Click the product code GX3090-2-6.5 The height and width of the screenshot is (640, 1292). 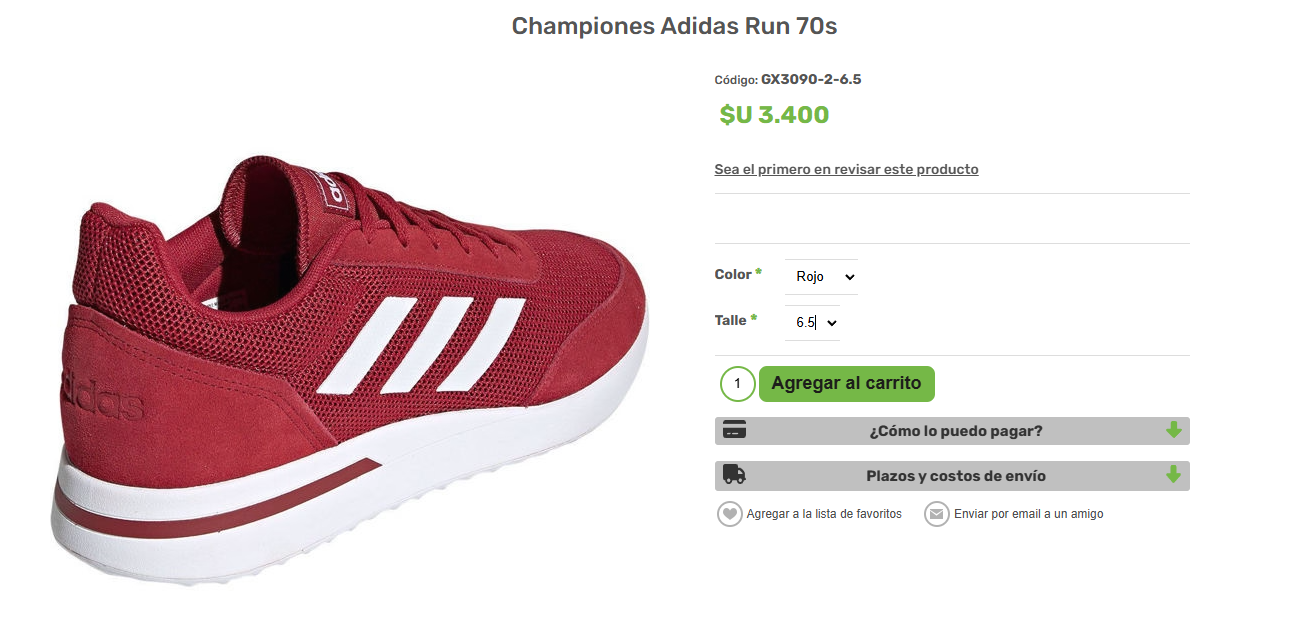click(x=811, y=79)
